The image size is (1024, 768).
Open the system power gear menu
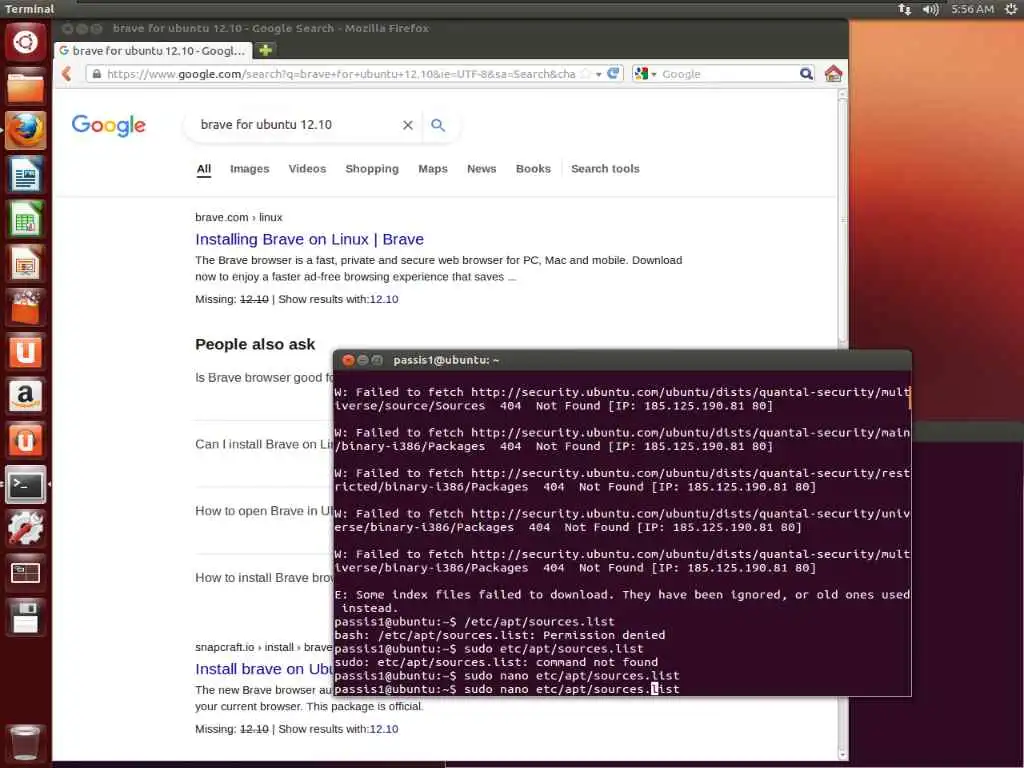(1011, 9)
